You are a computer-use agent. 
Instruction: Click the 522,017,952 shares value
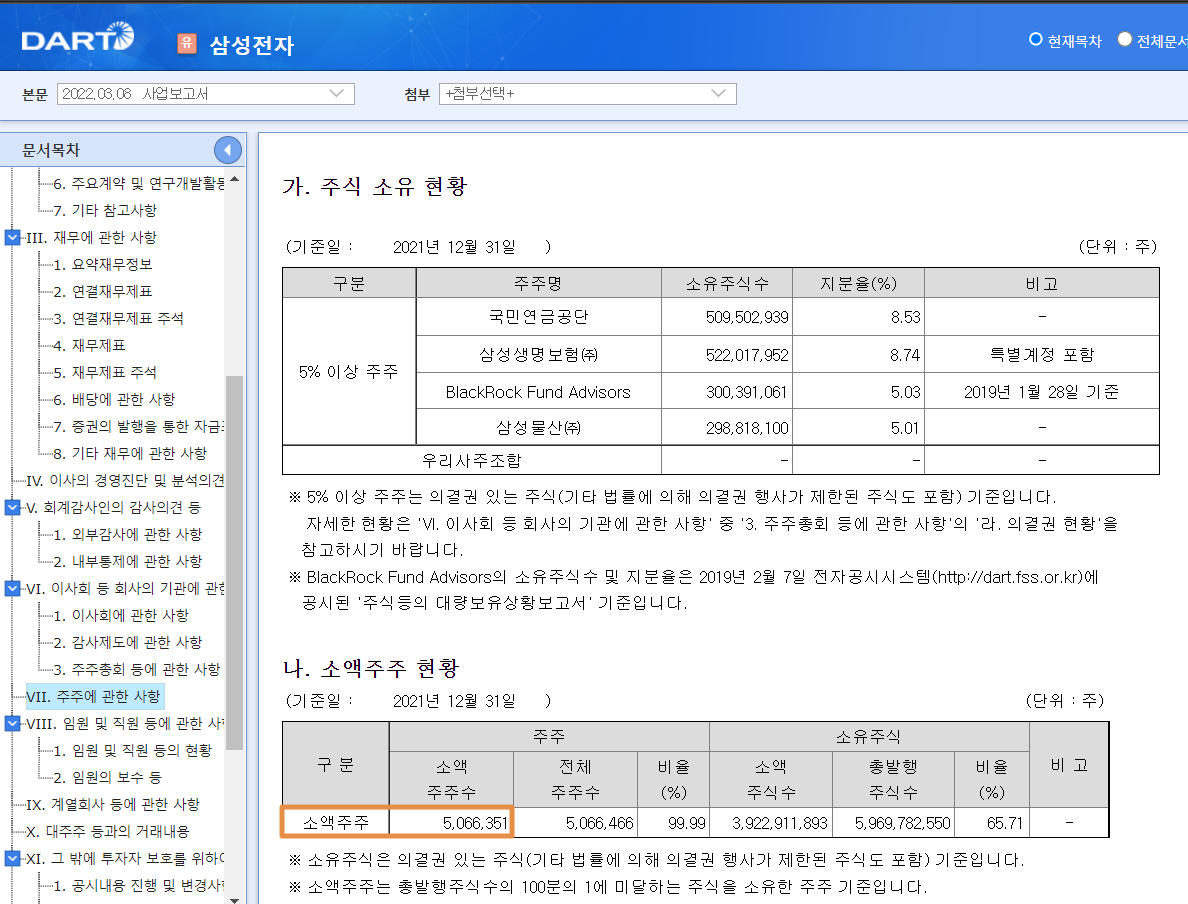tap(747, 355)
